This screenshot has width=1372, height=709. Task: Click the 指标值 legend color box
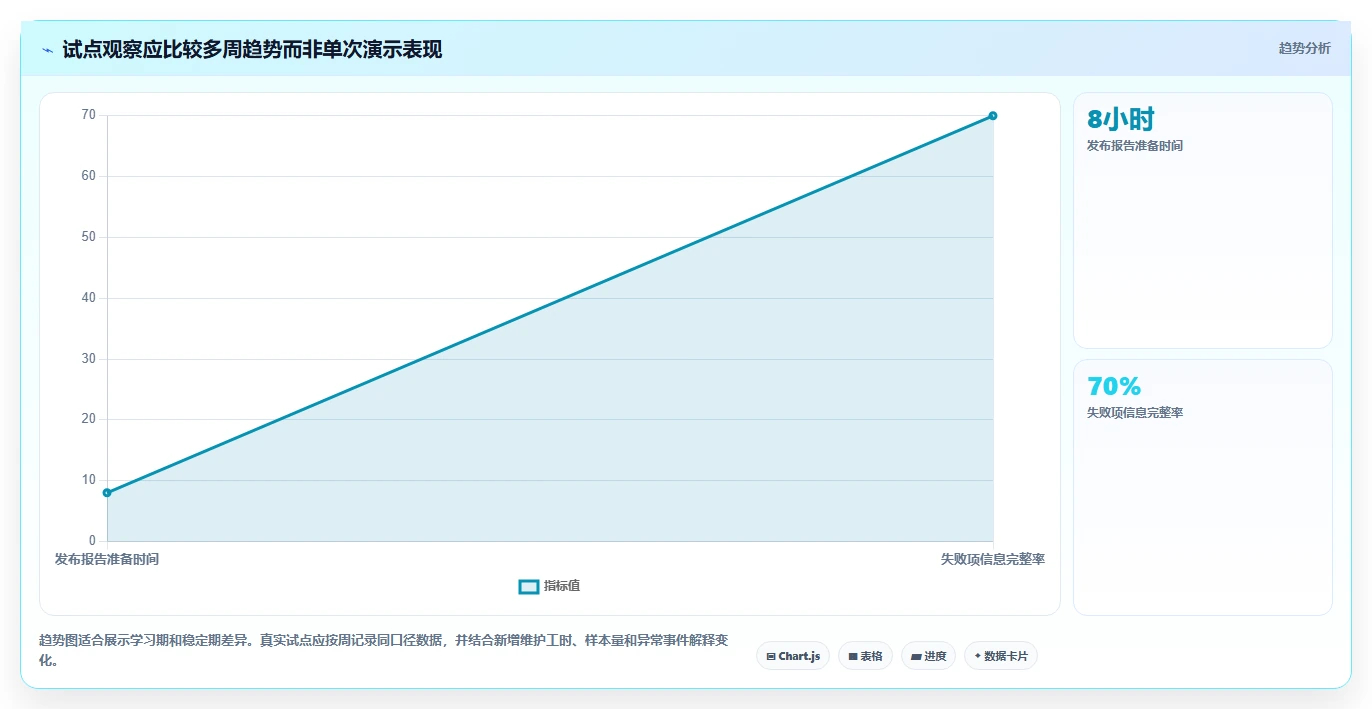(x=529, y=586)
